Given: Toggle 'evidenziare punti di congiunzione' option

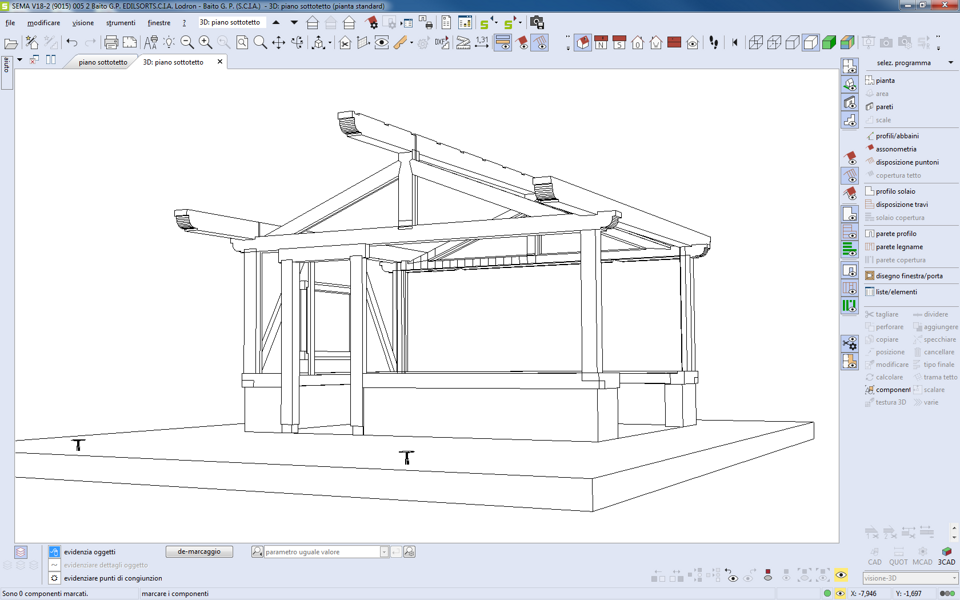Looking at the screenshot, I should pyautogui.click(x=55, y=578).
